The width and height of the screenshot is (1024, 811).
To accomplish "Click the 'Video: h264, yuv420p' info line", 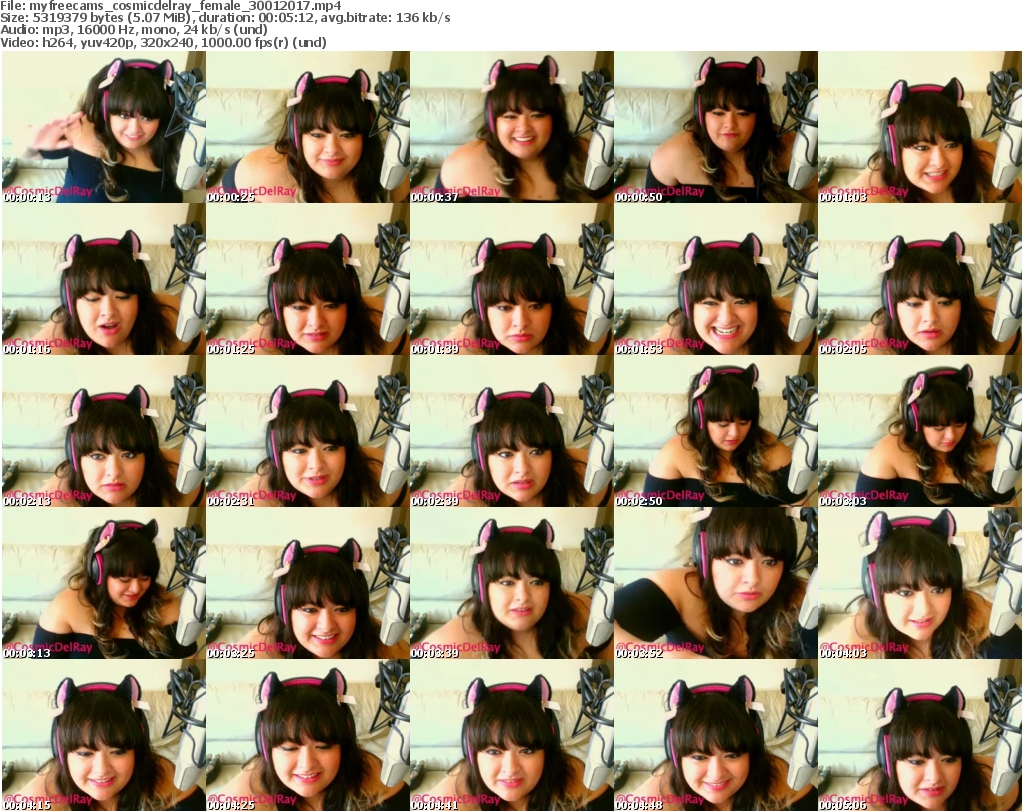I will (163, 42).
